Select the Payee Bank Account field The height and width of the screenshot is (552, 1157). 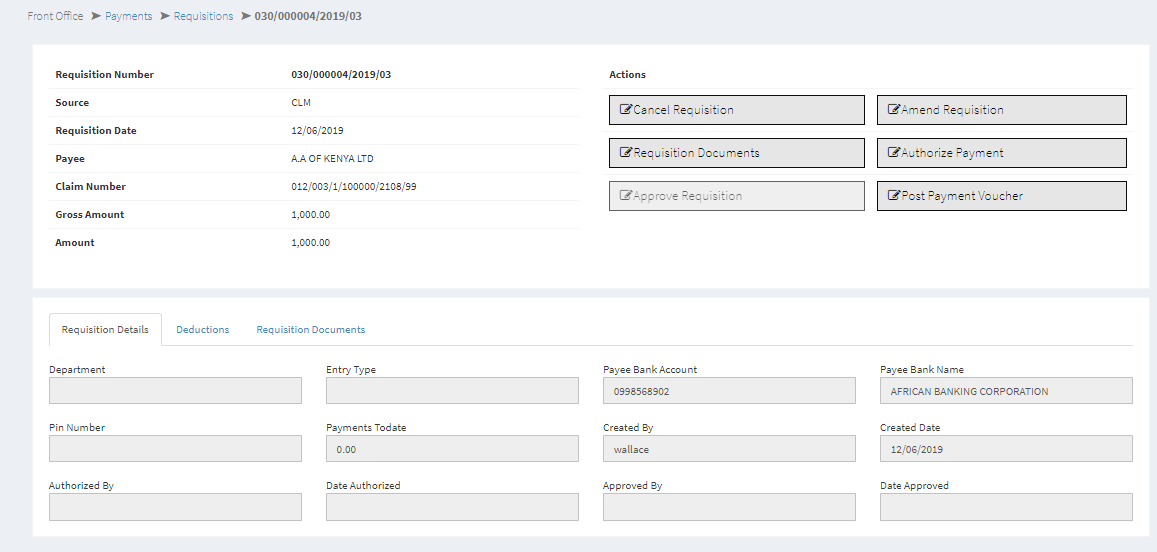point(729,391)
